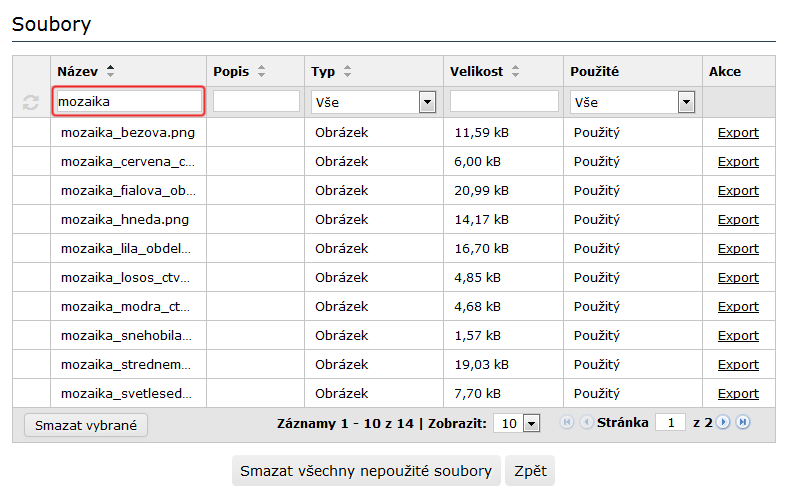The height and width of the screenshot is (491, 790).
Task: Jump to first page icon
Action: tap(567, 423)
